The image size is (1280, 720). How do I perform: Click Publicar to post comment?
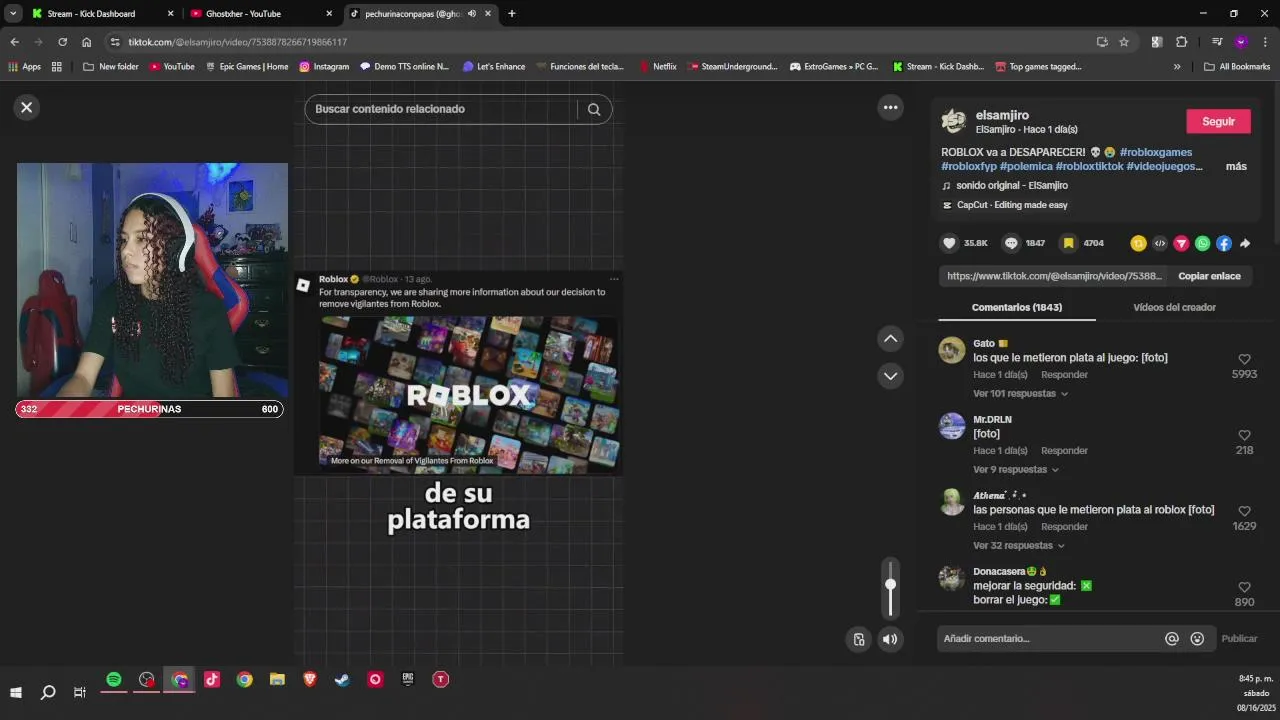click(x=1239, y=639)
